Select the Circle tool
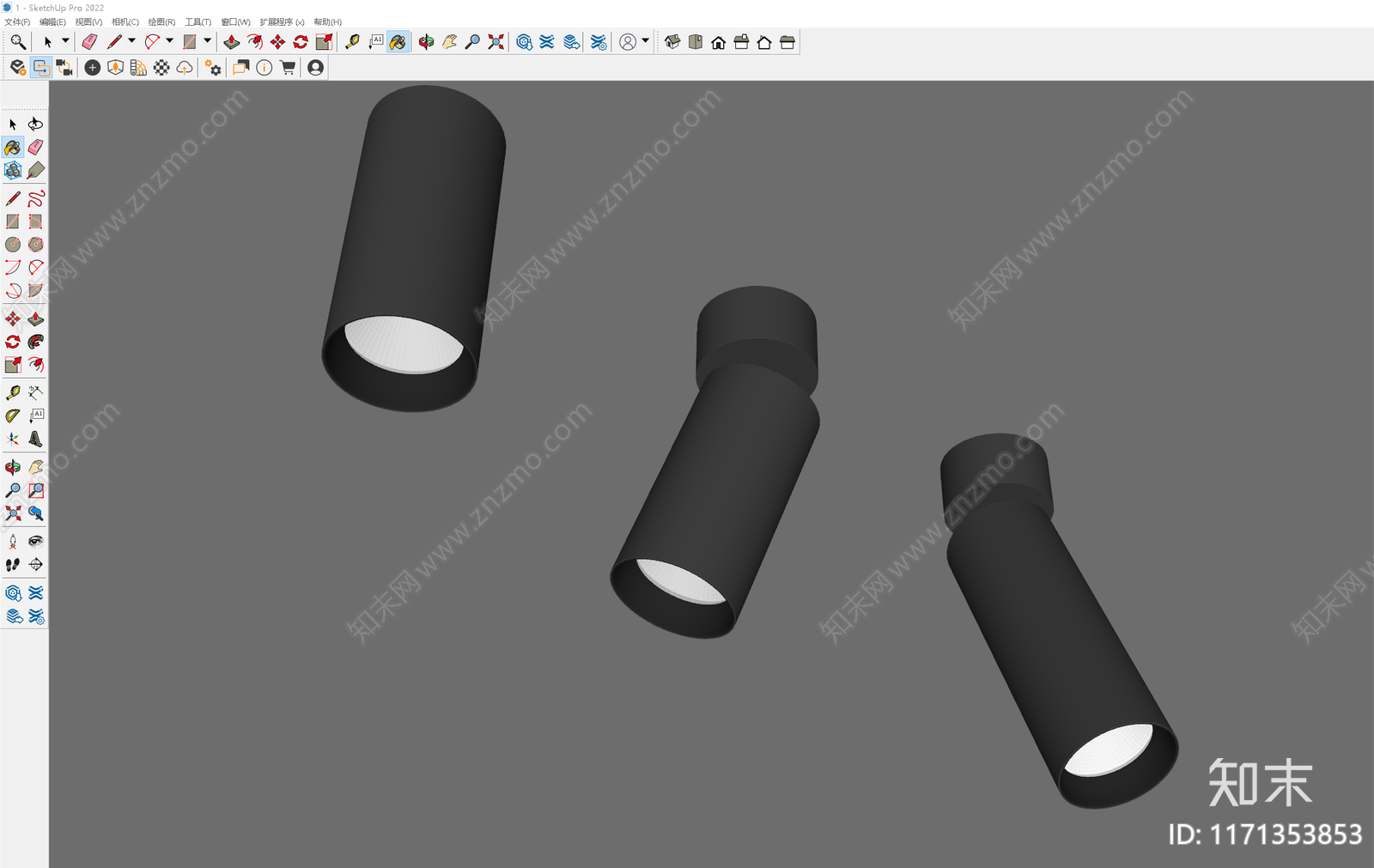The image size is (1374, 868). point(13,245)
